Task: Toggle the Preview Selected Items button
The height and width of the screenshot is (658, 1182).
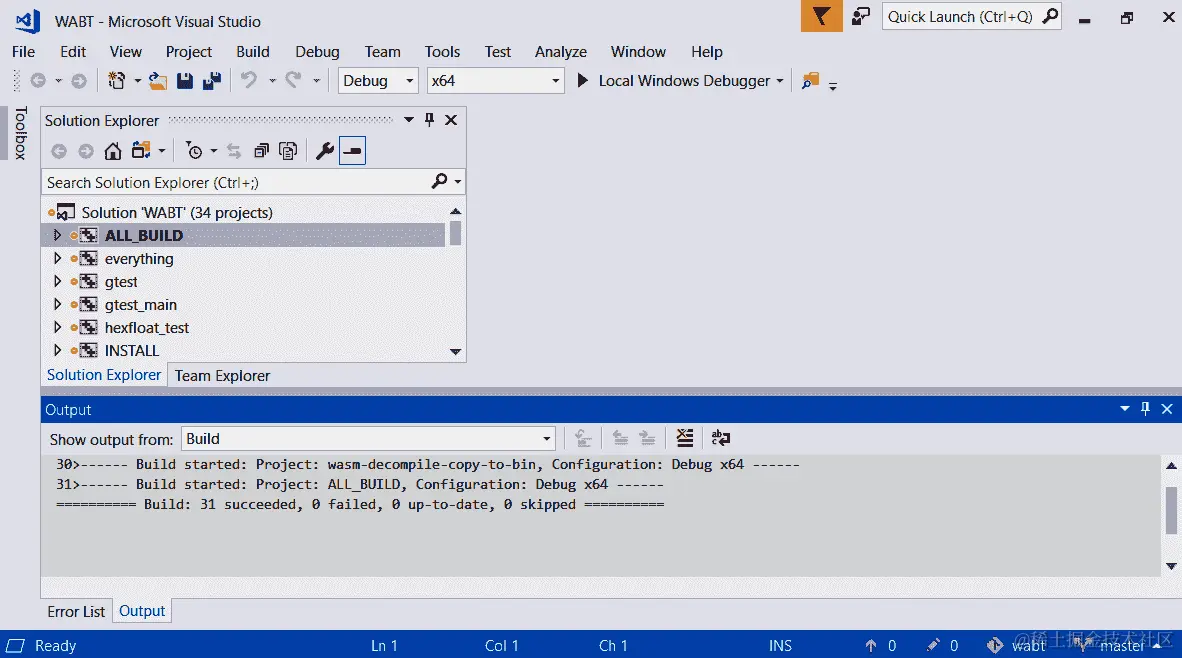Action: click(x=352, y=151)
